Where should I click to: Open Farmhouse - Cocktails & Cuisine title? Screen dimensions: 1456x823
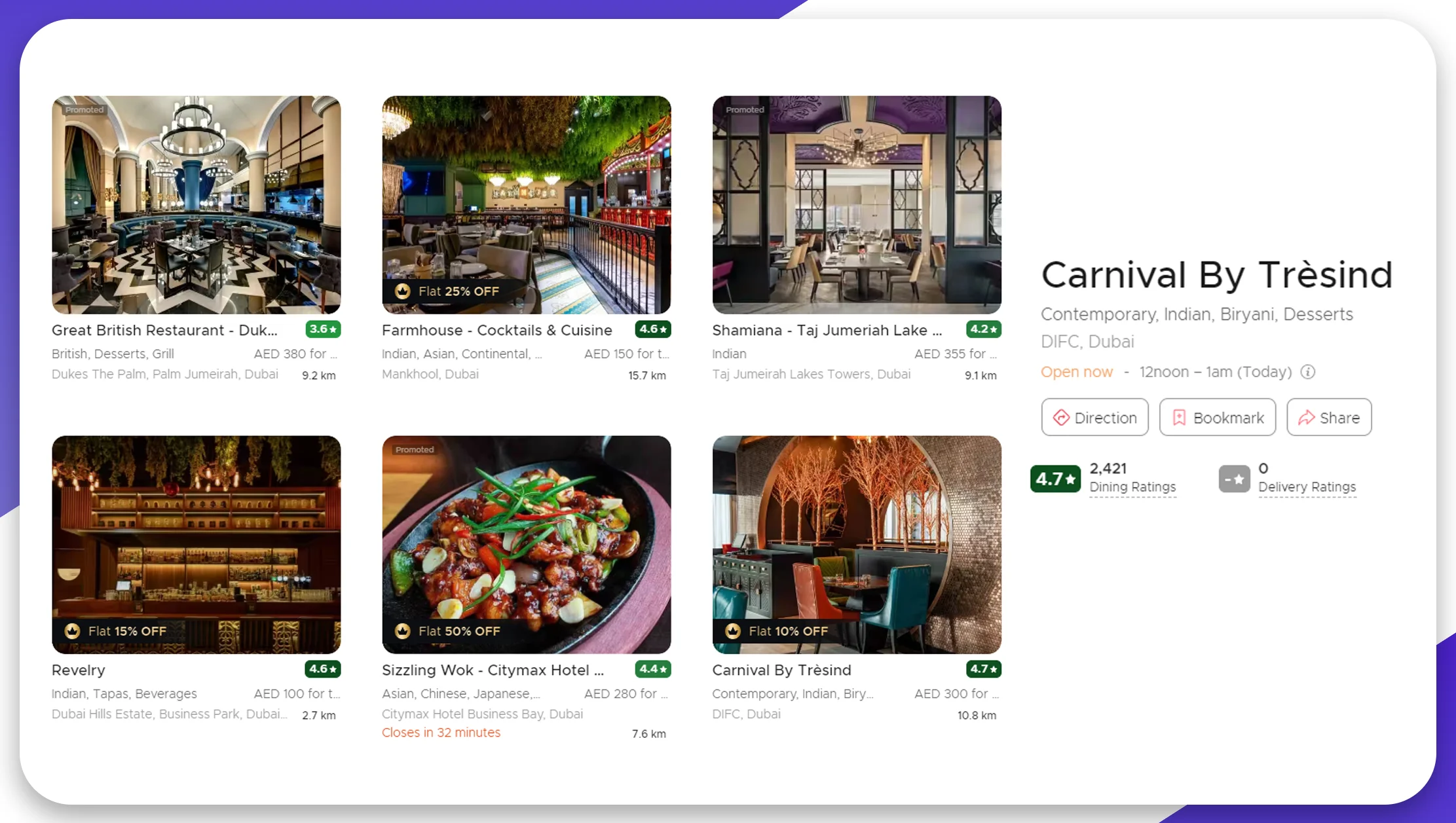[497, 330]
